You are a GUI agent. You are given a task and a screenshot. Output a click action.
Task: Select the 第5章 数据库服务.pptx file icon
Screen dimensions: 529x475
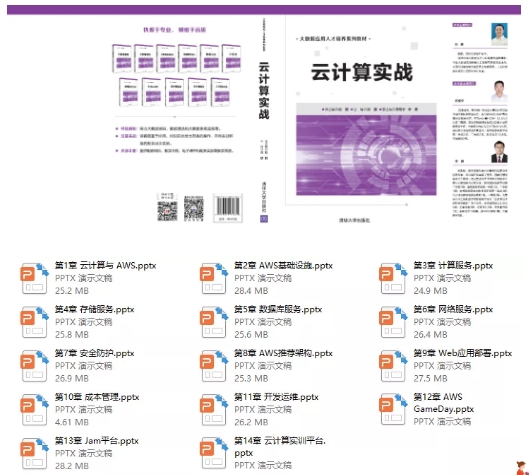tap(214, 322)
